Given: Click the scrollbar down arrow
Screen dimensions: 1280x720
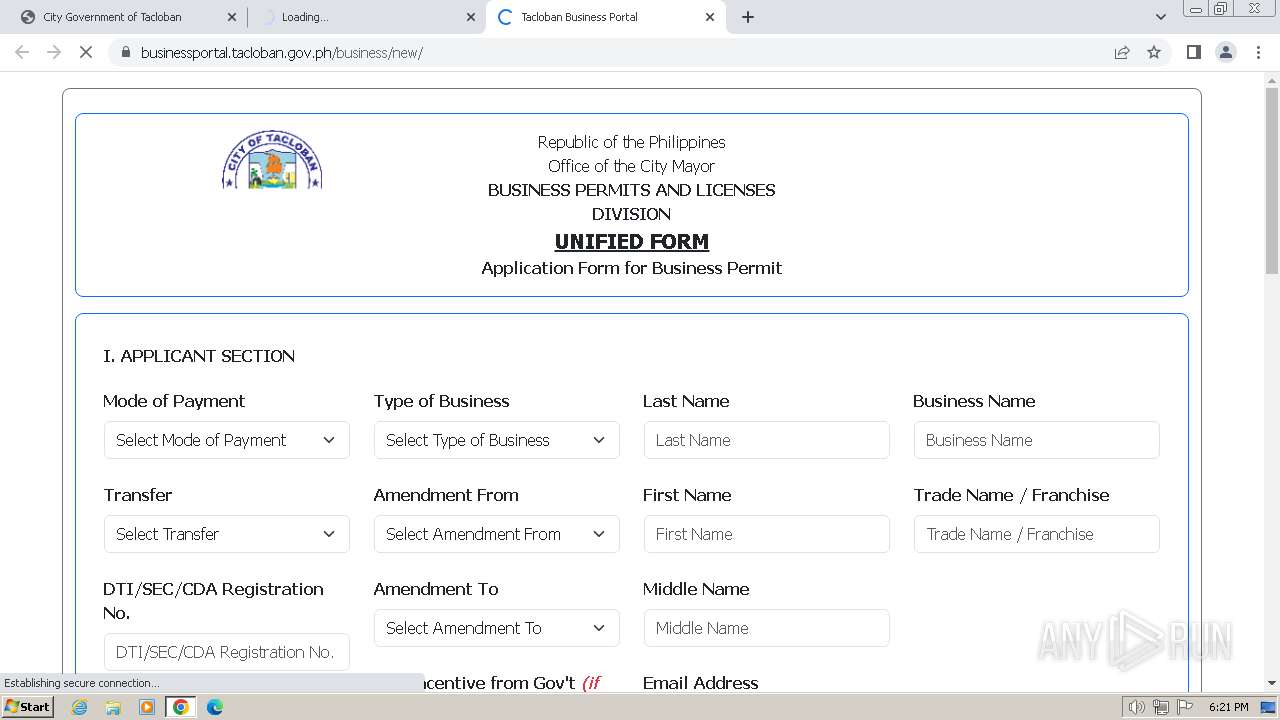Looking at the screenshot, I should pyautogui.click(x=1272, y=683).
